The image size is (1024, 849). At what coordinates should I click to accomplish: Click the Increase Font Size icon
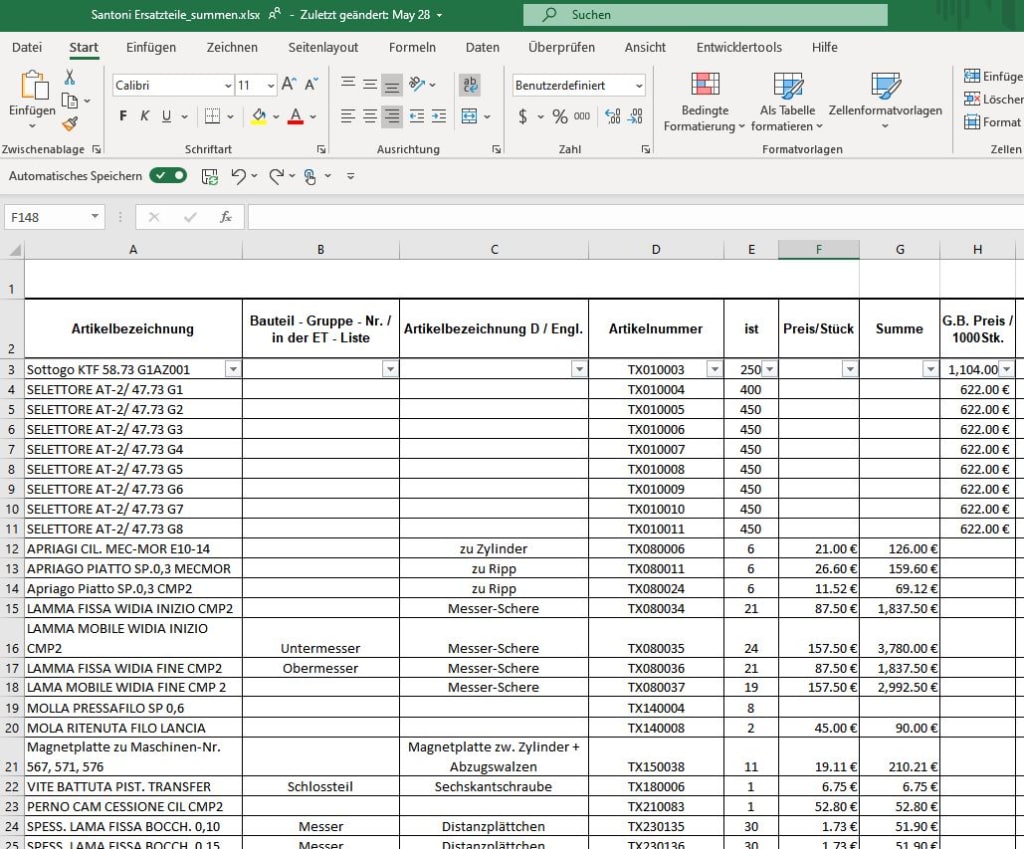[288, 85]
